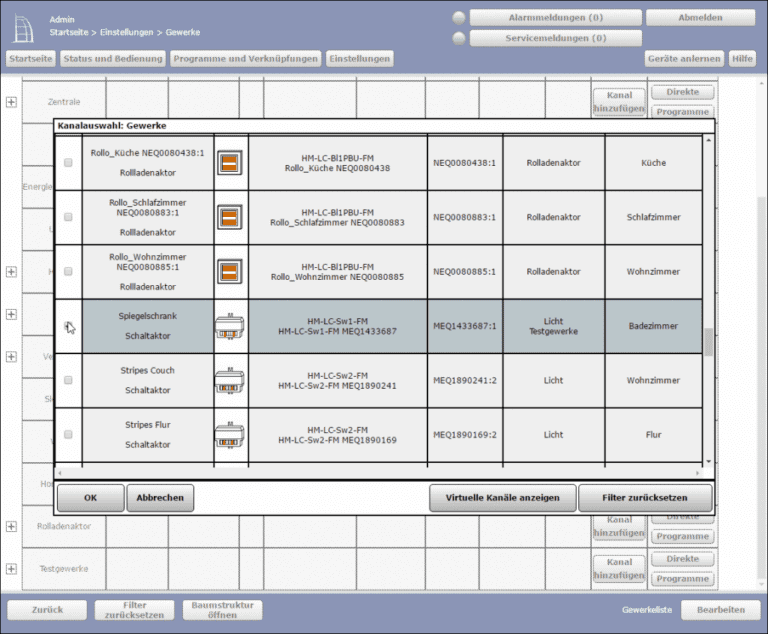The width and height of the screenshot is (768, 634).
Task: Click Filter zurücksetzen in the dialog
Action: click(x=645, y=497)
